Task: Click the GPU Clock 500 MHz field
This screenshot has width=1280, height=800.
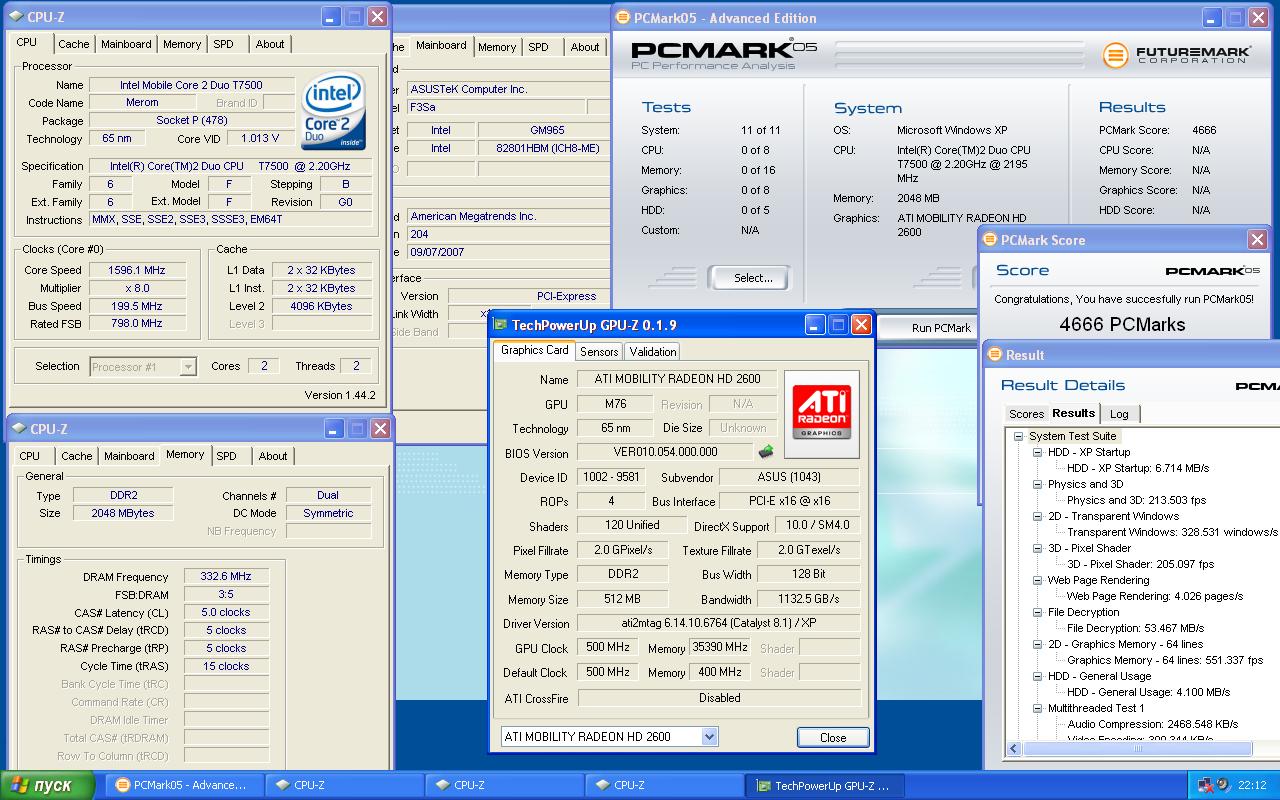Action: 608,648
